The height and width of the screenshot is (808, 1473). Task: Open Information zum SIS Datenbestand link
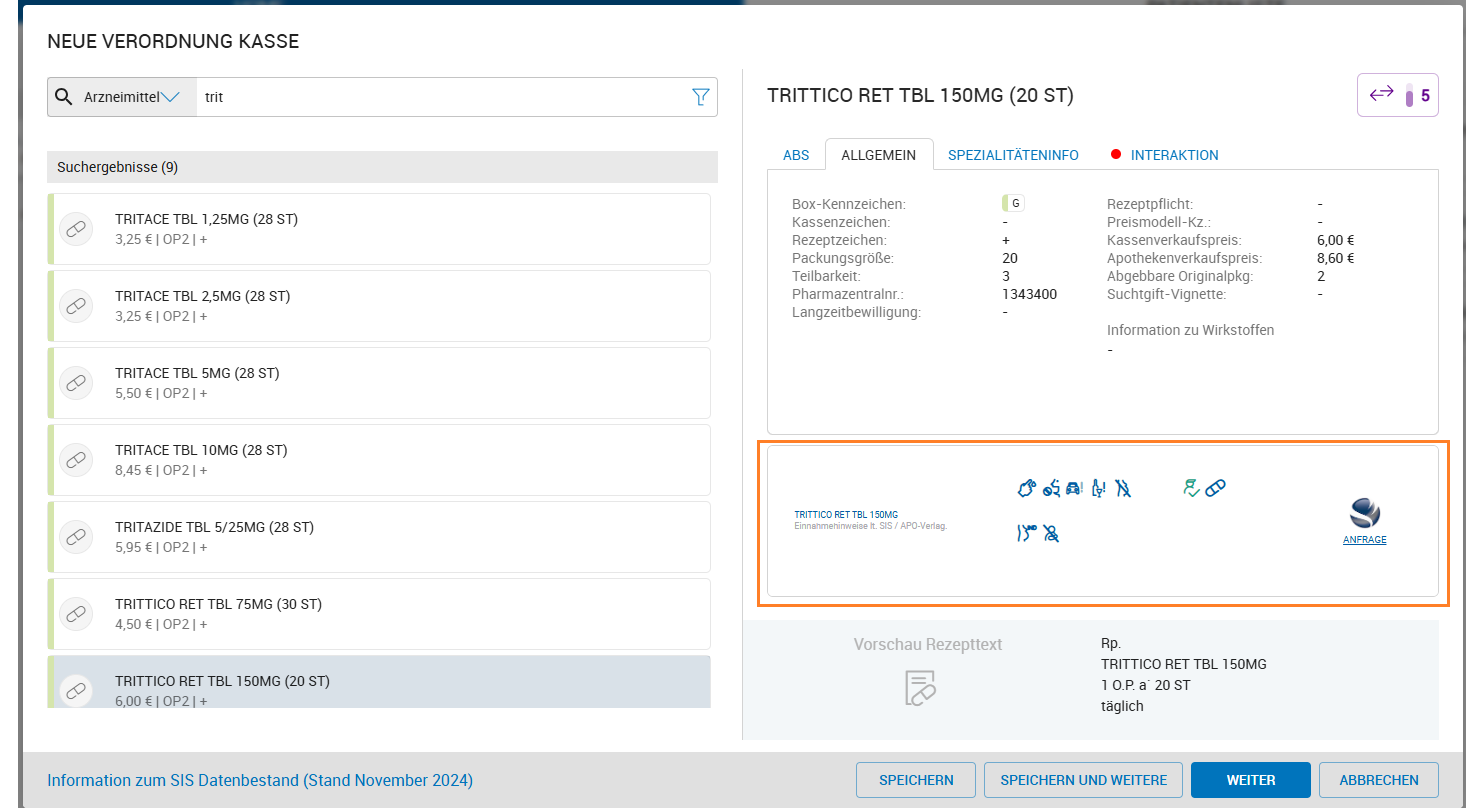click(x=260, y=780)
